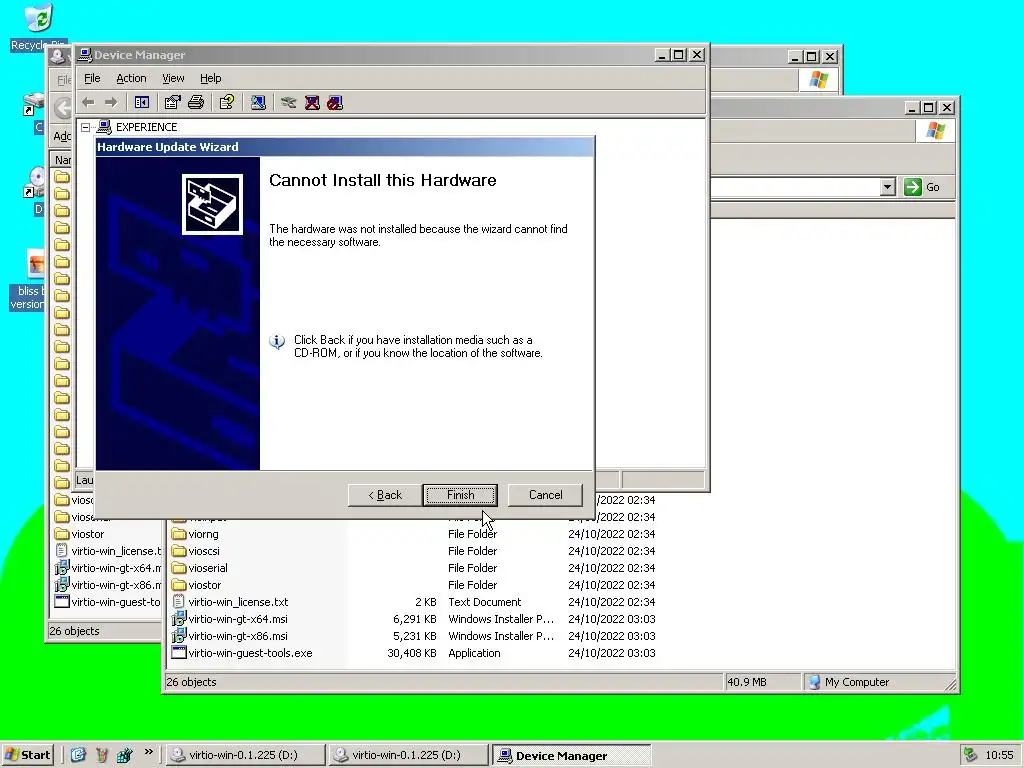Select viostor in the narrow back Explorer window
Screen dimensions: 1024x768
click(x=88, y=534)
